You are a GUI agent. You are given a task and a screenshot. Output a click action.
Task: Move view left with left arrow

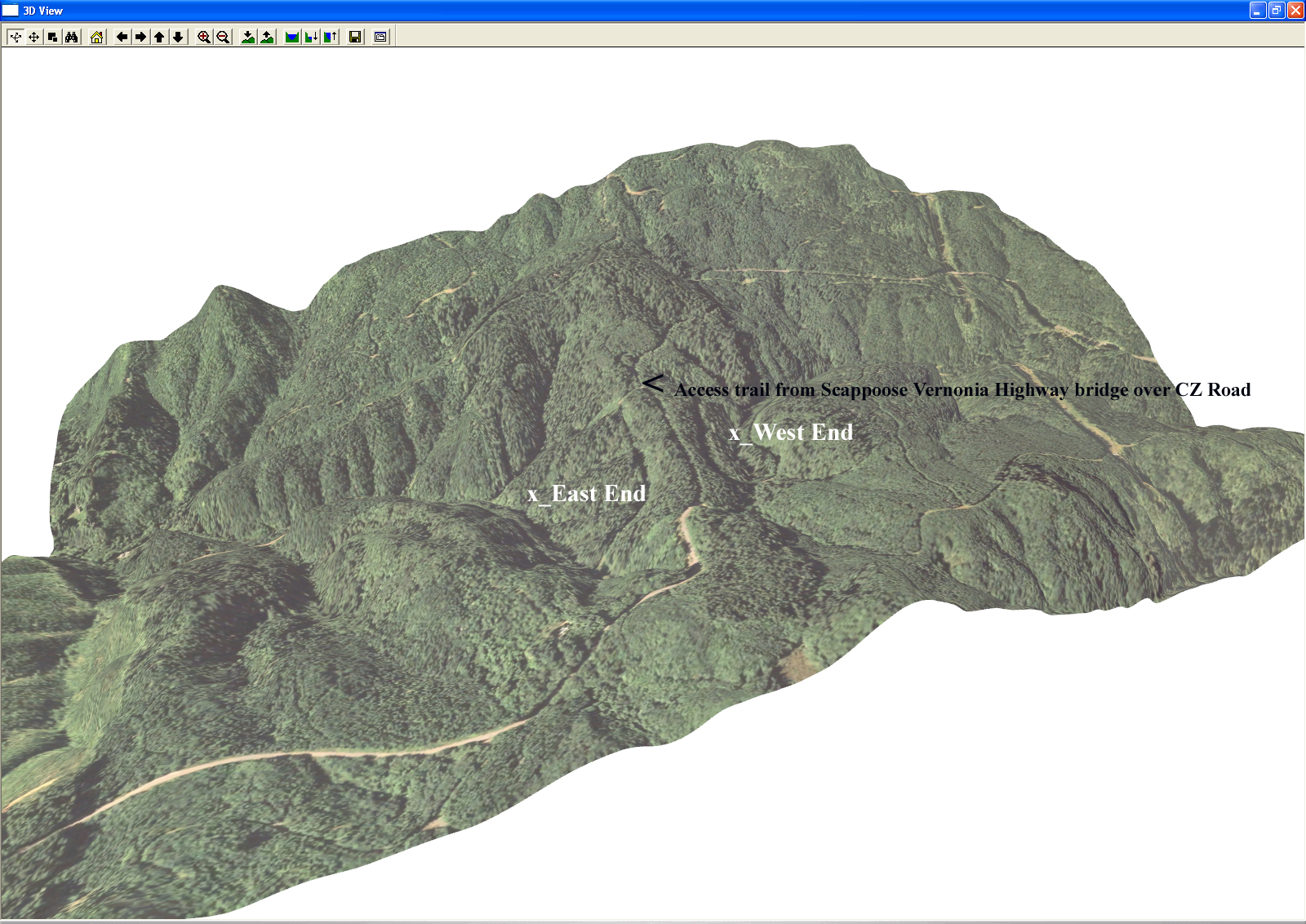pyautogui.click(x=122, y=37)
